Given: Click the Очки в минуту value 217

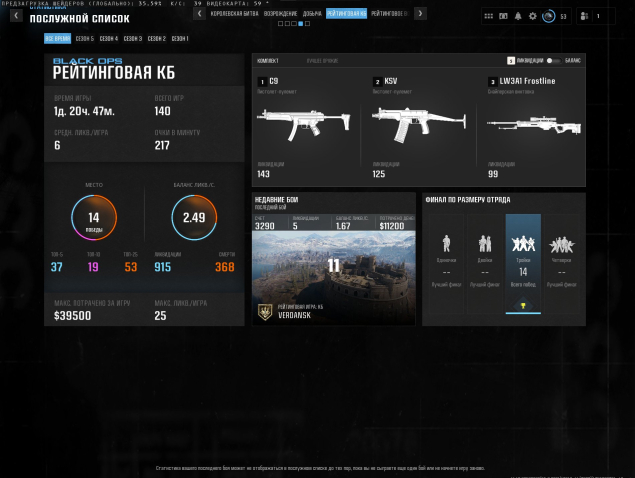Looking at the screenshot, I should pos(162,145).
